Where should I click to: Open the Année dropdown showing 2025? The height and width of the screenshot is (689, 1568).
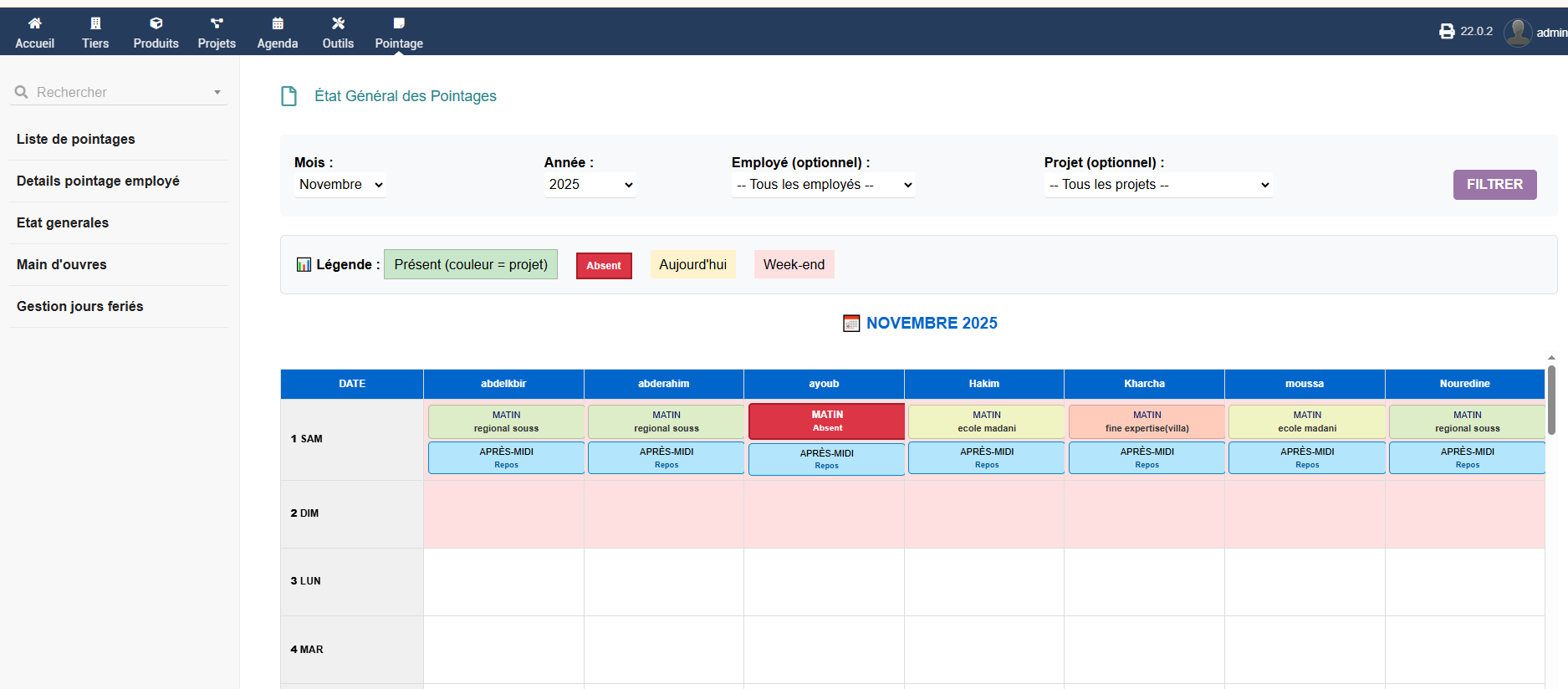click(x=590, y=185)
